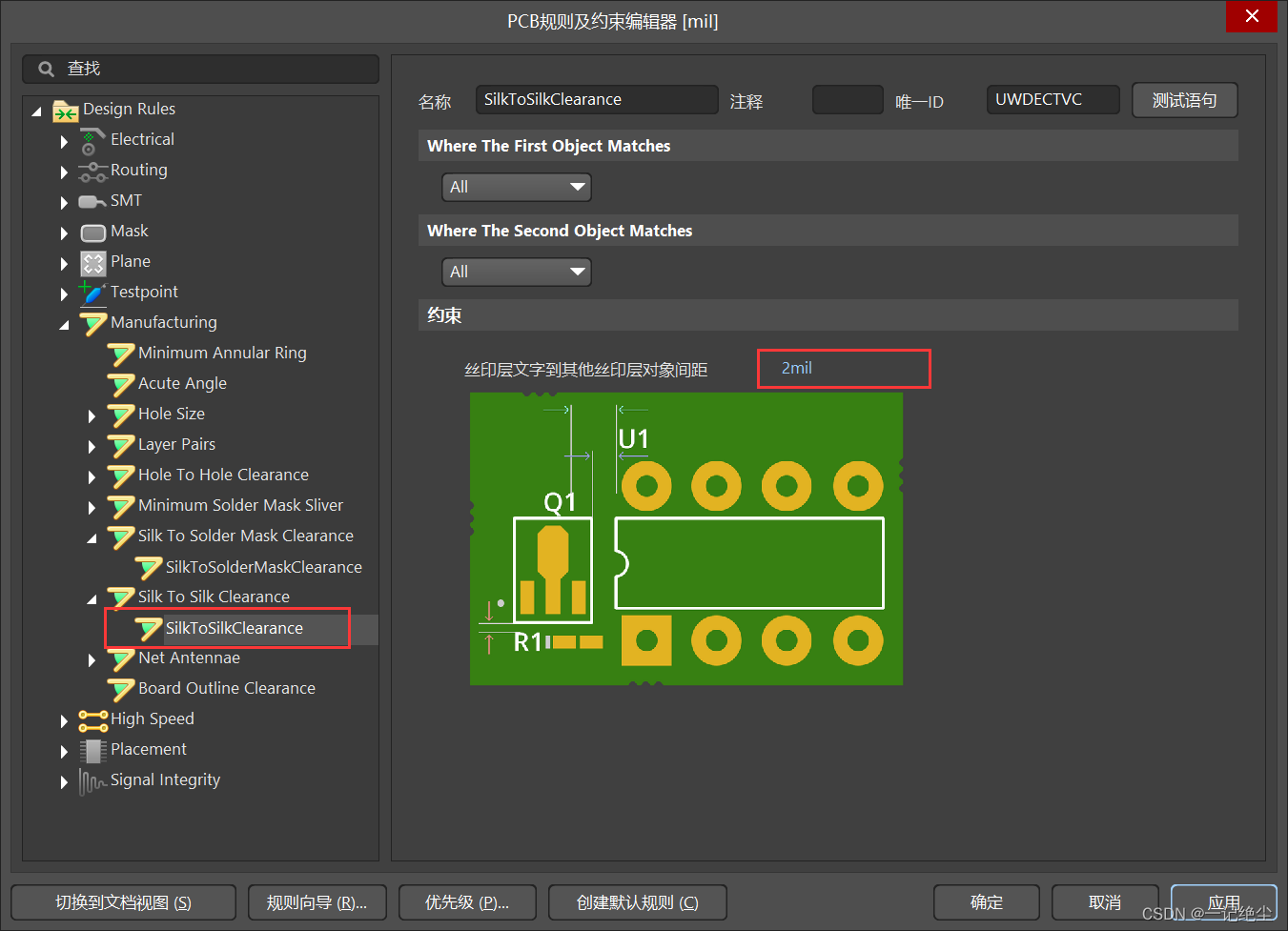Confirm with the 确定 button
The image size is (1288, 931).
pos(987,902)
